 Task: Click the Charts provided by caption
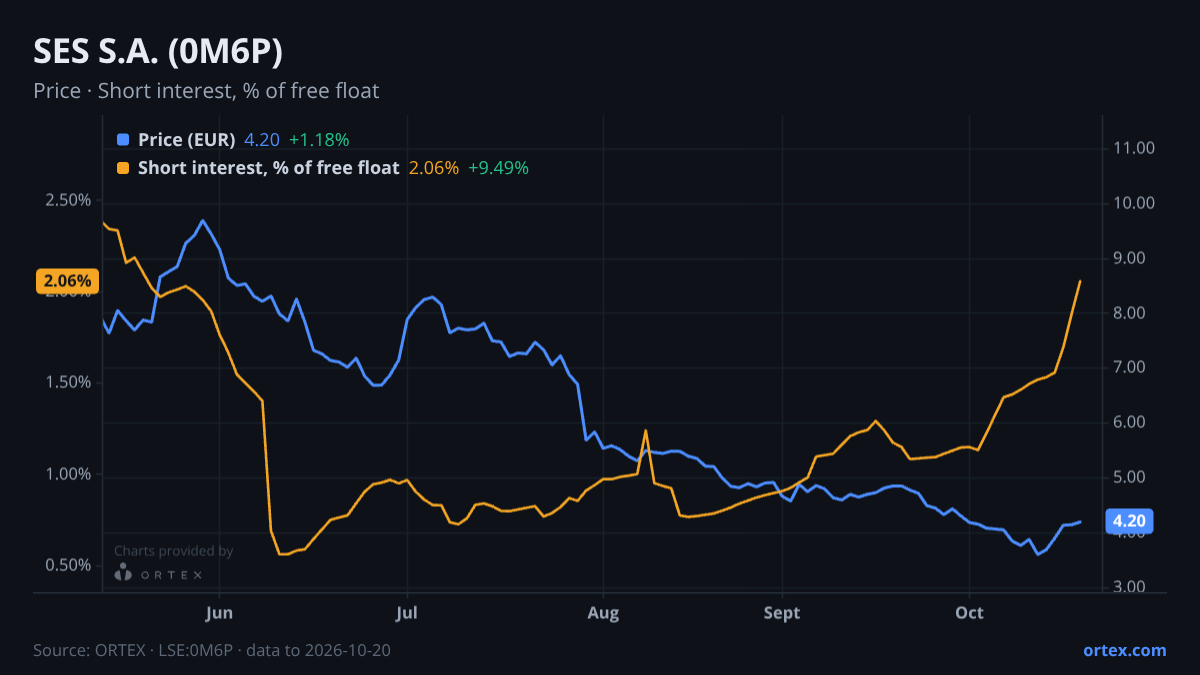click(174, 551)
